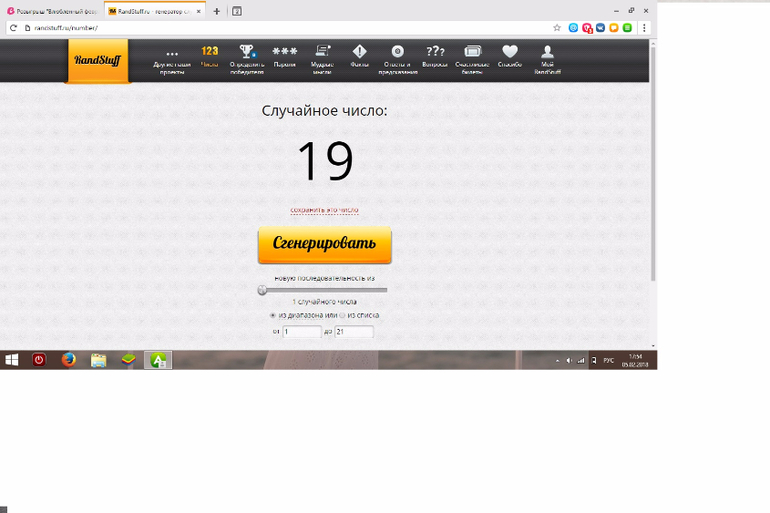Image resolution: width=770 pixels, height=513 pixels.
Task: Switch to the first browser tab 'Розыгрыш'
Action: tap(52, 11)
